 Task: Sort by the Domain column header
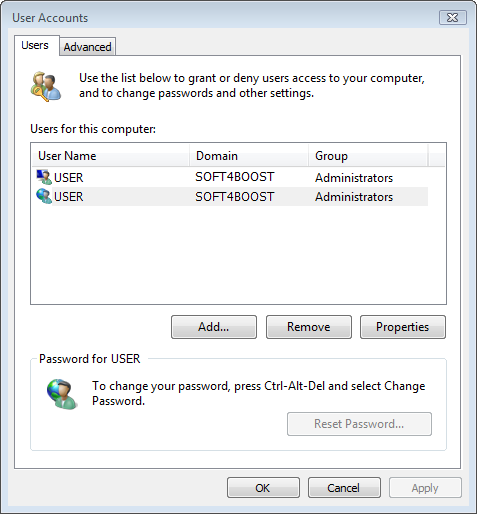coord(249,156)
